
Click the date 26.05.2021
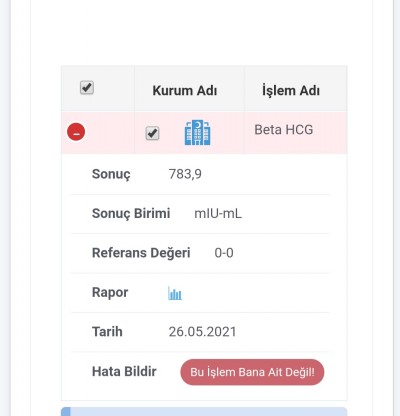[202, 332]
